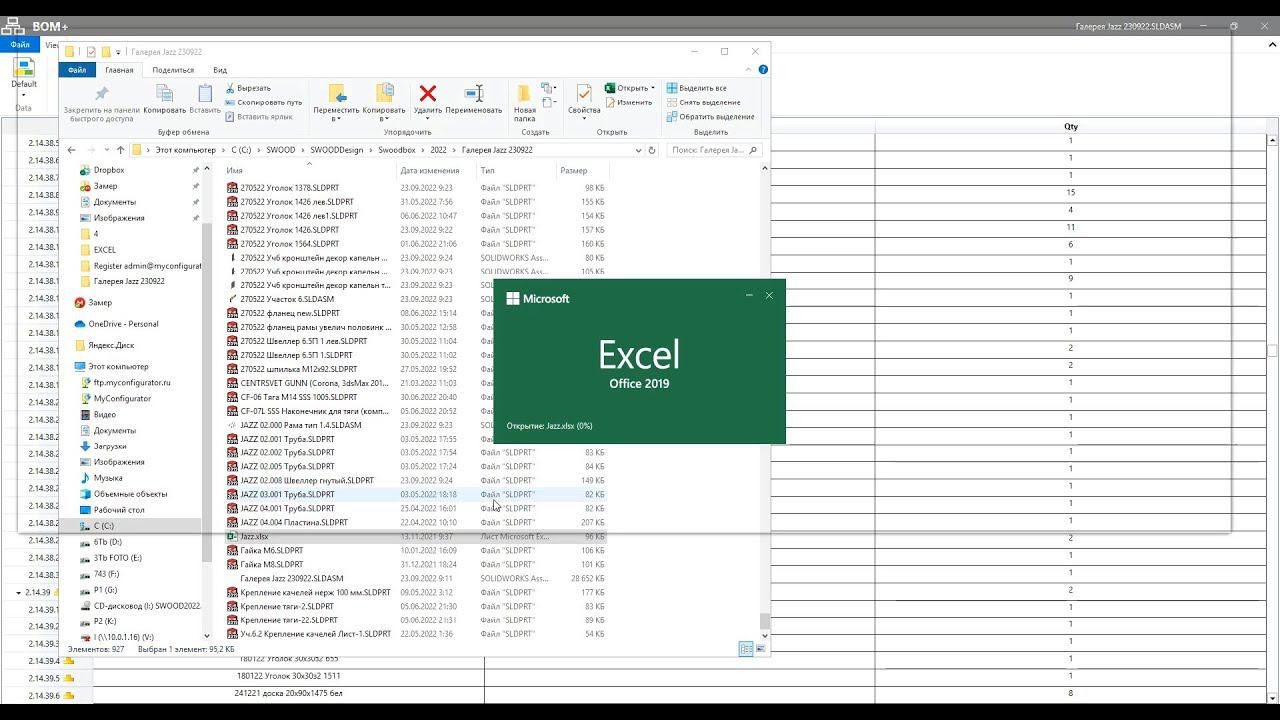Viewport: 1280px width, 720px height.
Task: Click Paste shortcut (Вставить ярлык)
Action: coord(259,116)
